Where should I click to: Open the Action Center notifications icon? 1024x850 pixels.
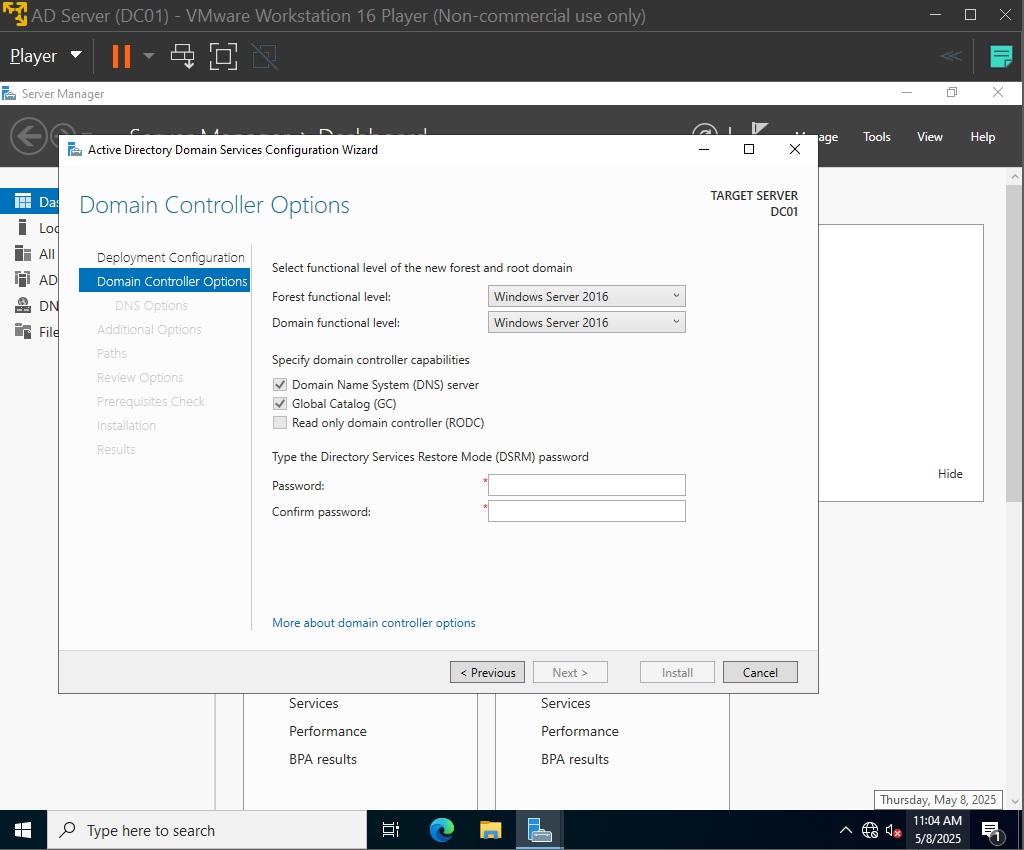[x=991, y=831]
